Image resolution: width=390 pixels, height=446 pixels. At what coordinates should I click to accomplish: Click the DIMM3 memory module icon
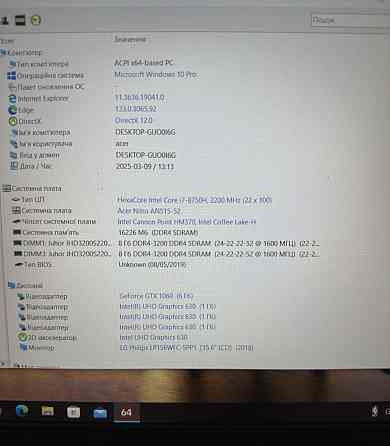(18, 254)
